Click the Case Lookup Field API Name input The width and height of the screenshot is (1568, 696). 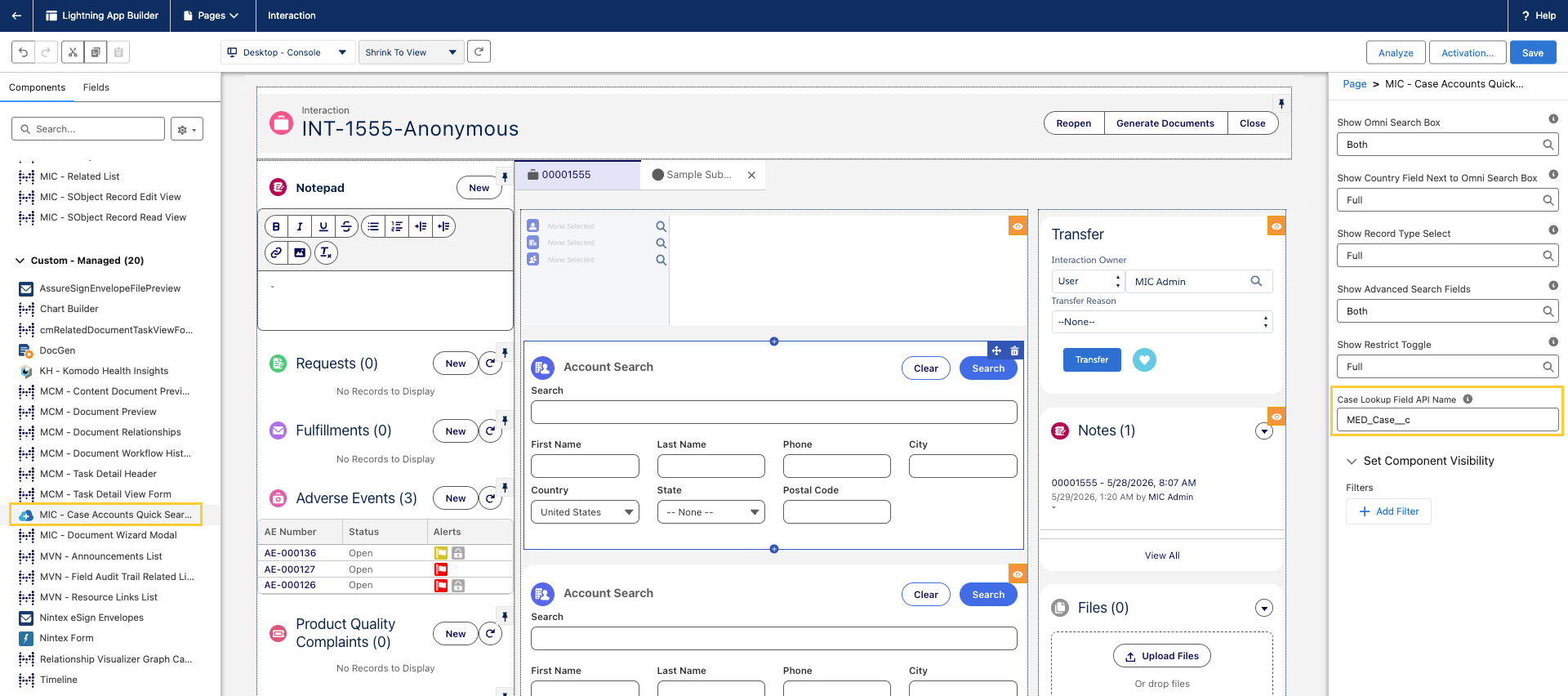[x=1447, y=420]
